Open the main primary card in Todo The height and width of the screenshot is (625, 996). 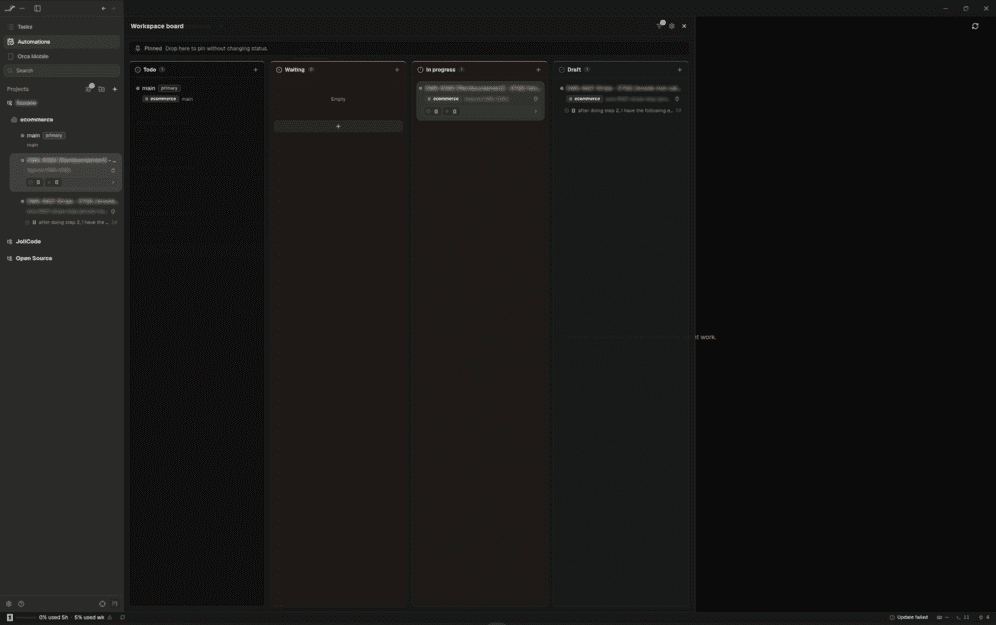click(197, 93)
